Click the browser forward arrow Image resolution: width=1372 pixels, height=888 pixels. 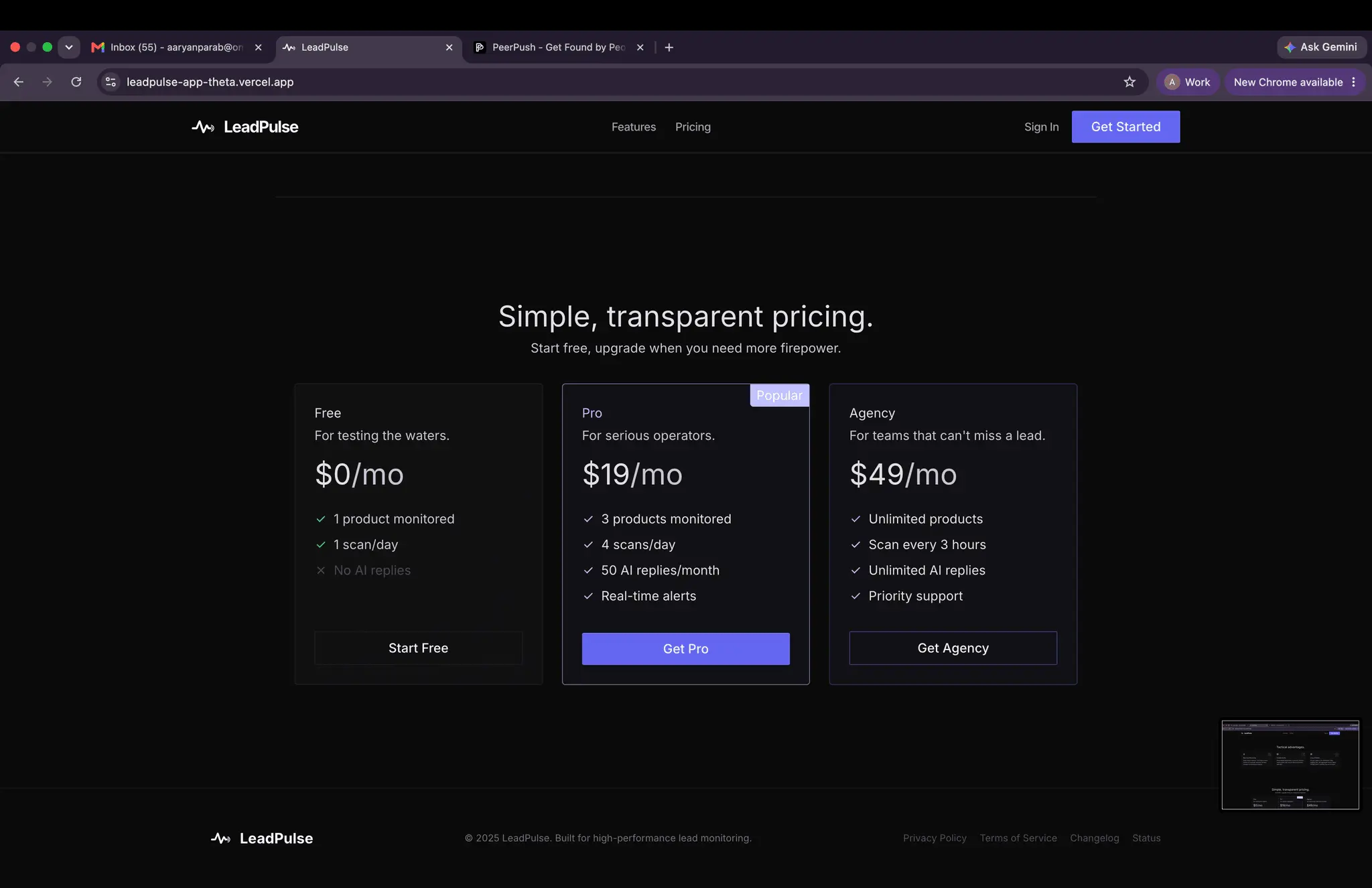pyautogui.click(x=47, y=82)
